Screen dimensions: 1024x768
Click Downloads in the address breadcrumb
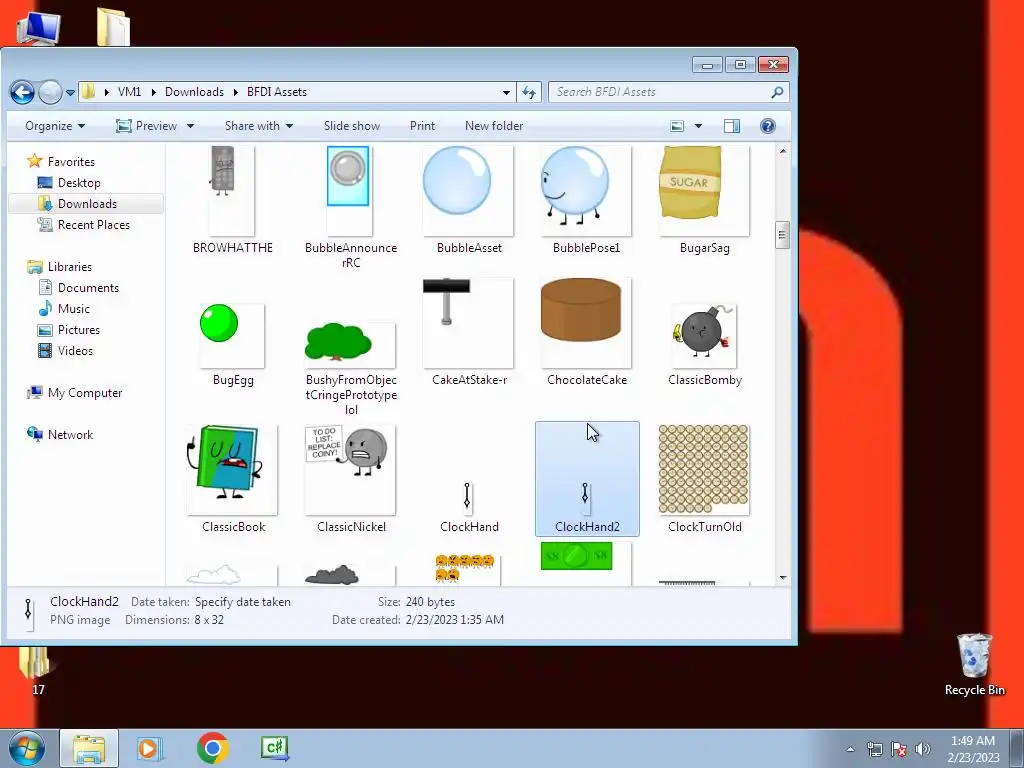pos(194,92)
